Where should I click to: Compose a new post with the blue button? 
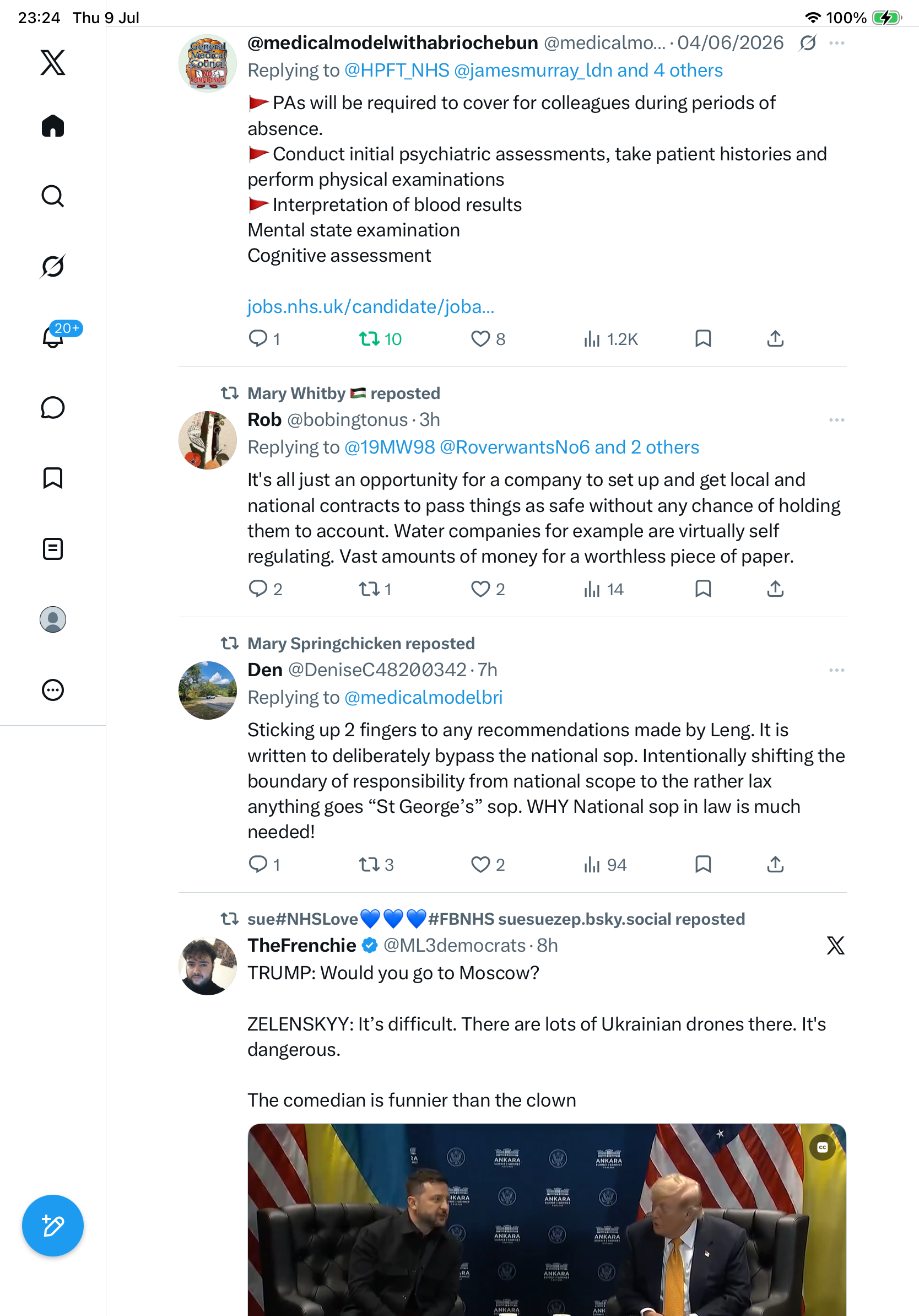53,1226
